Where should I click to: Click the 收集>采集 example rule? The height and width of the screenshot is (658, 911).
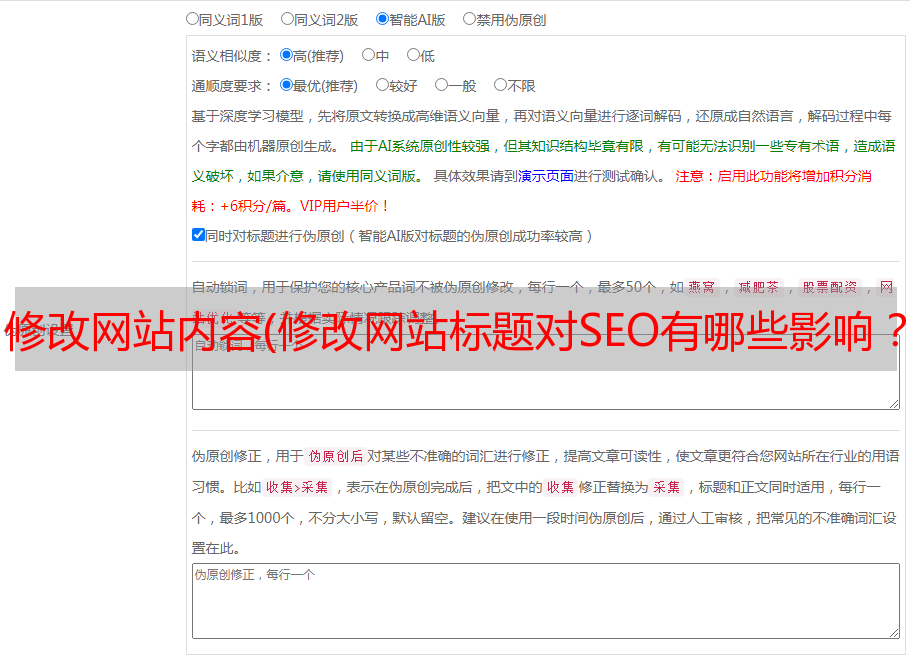coord(297,487)
